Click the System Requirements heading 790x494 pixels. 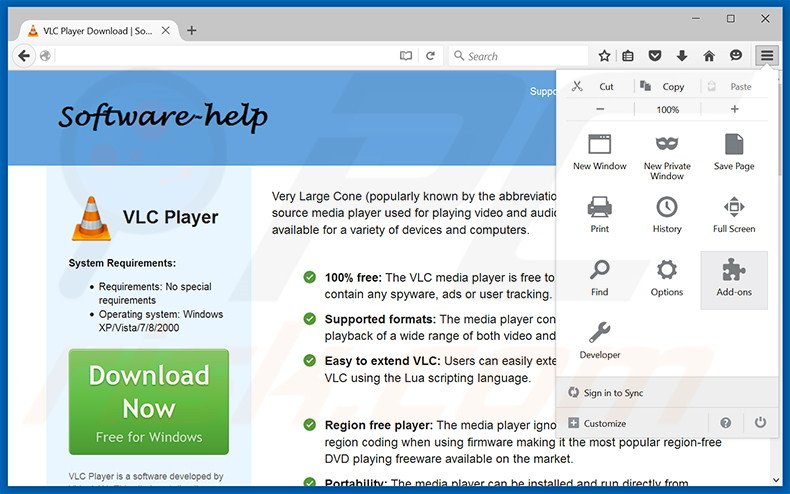pyautogui.click(x=122, y=263)
